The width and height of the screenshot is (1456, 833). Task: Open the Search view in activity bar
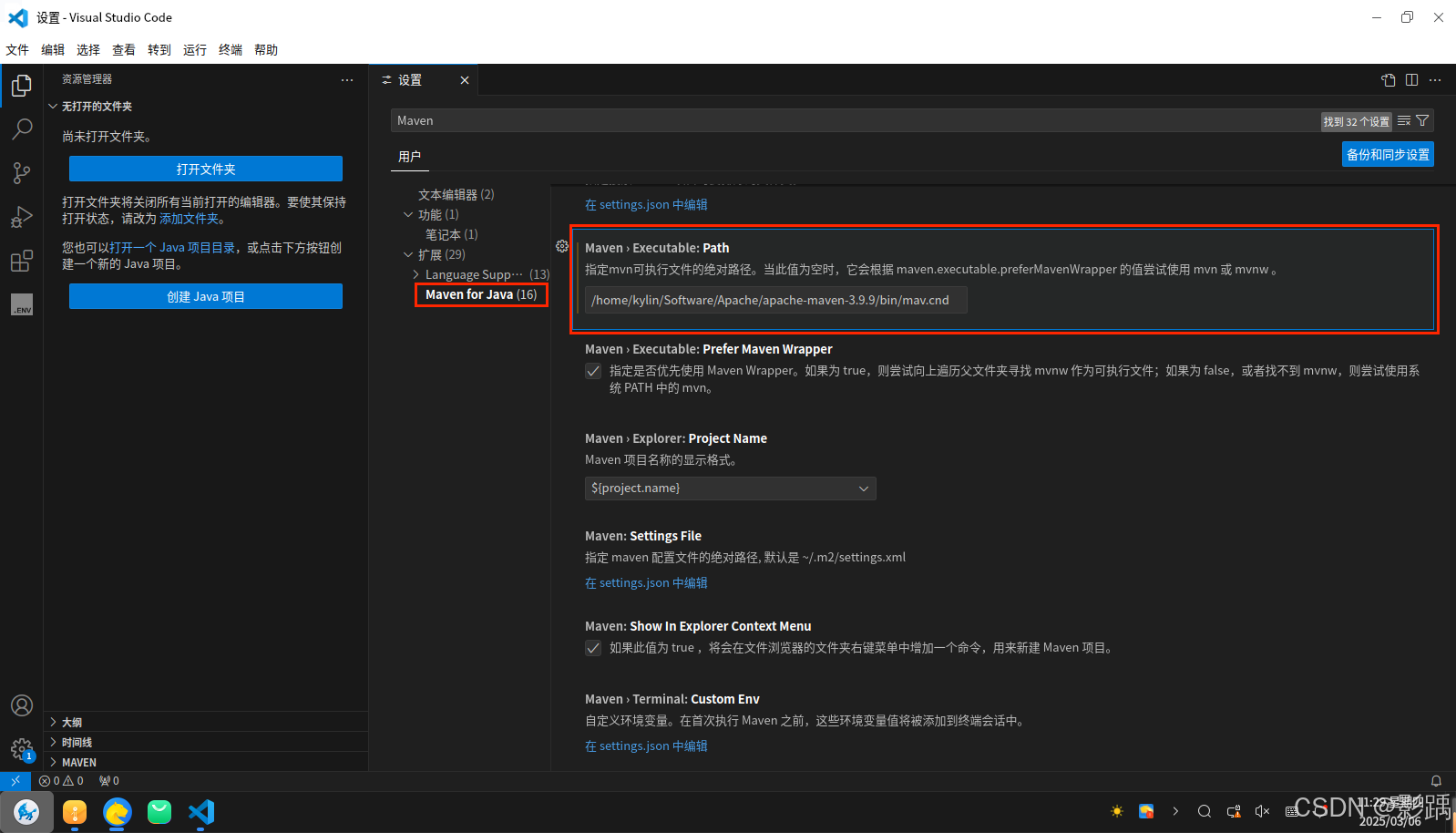22,129
